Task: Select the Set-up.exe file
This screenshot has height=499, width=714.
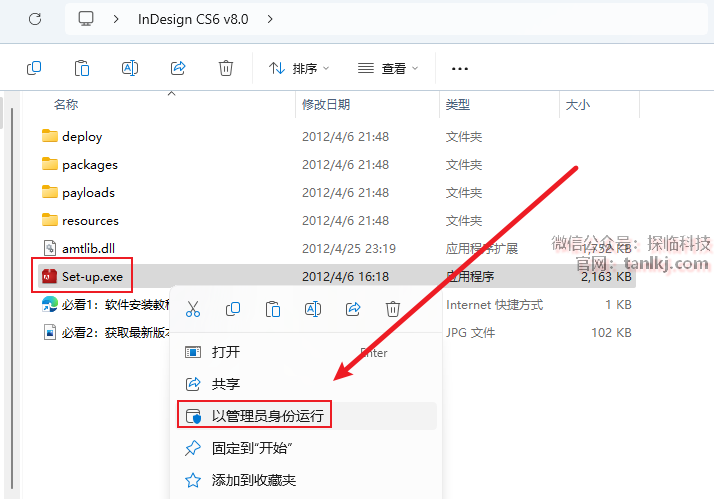Action: [x=92, y=276]
